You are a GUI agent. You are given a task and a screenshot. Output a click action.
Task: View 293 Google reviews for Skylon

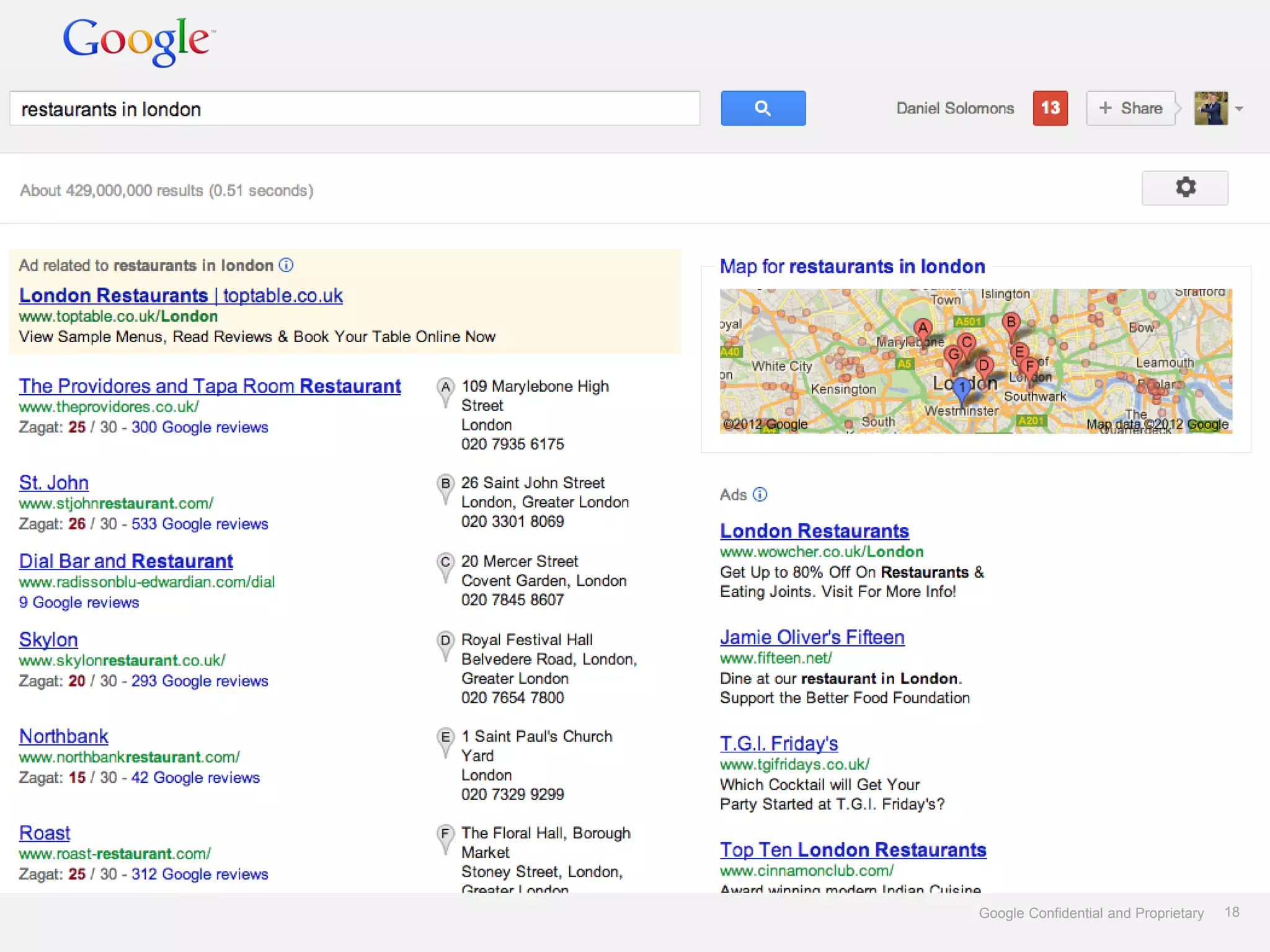coord(200,681)
